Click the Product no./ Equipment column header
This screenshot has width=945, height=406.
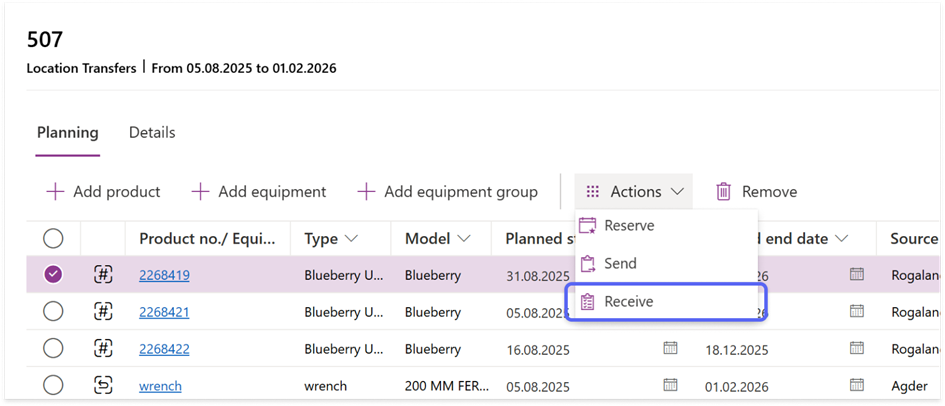pyautogui.click(x=206, y=239)
